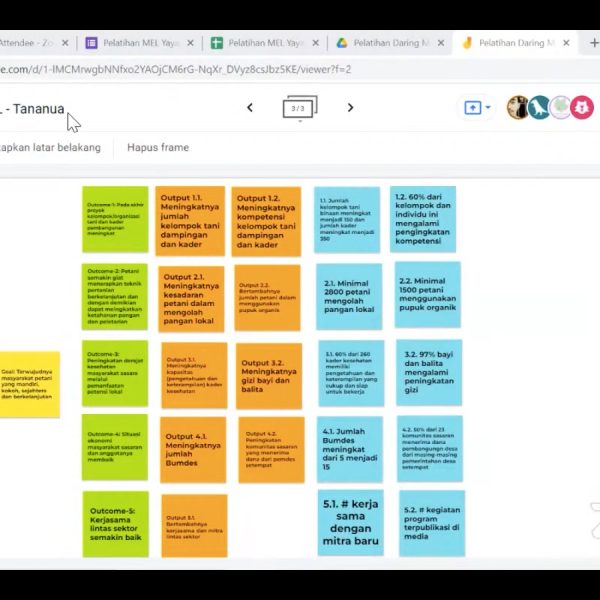This screenshot has height=600, width=600.
Task: Open the new browser tab plus button
Action: (x=594, y=43)
